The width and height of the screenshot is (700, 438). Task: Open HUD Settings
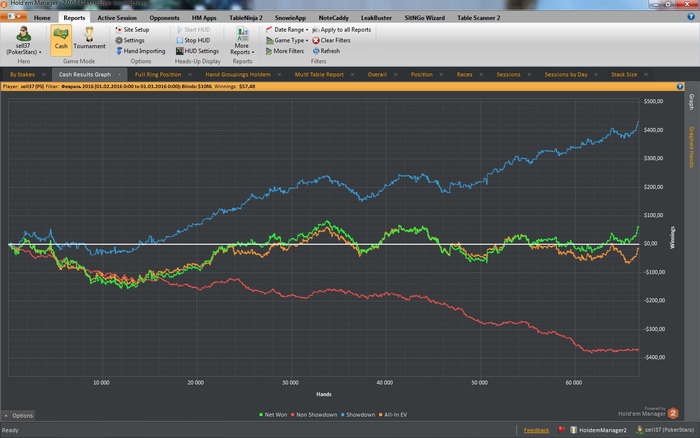(x=197, y=51)
